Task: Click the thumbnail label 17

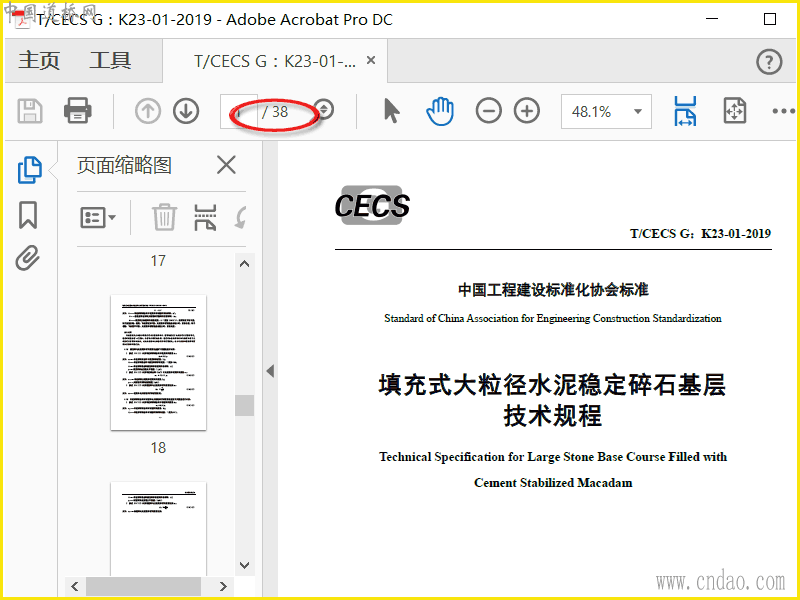Action: point(158,261)
